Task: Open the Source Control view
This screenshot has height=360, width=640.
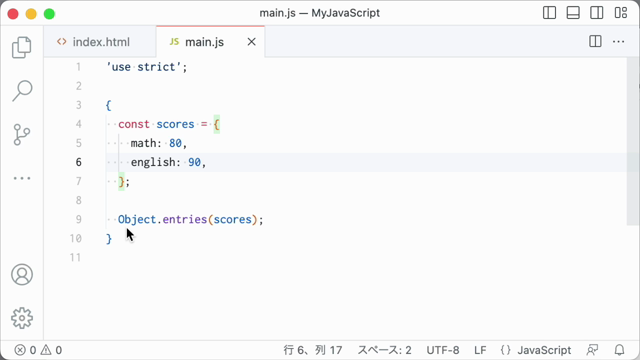Action: tap(22, 135)
